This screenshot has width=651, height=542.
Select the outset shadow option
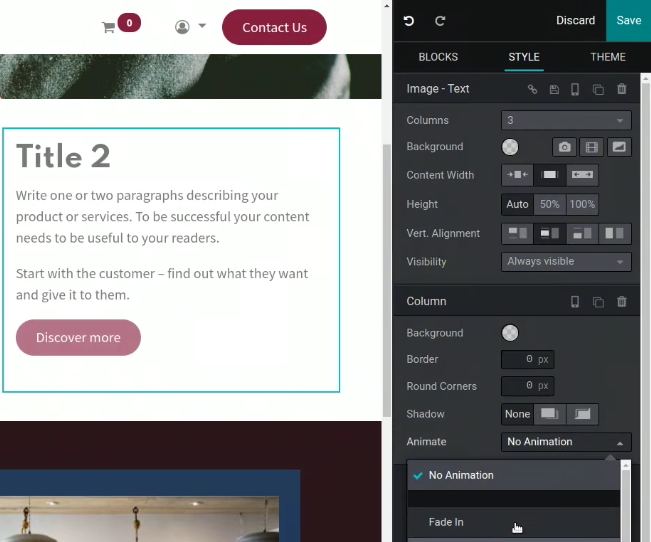[x=550, y=414]
